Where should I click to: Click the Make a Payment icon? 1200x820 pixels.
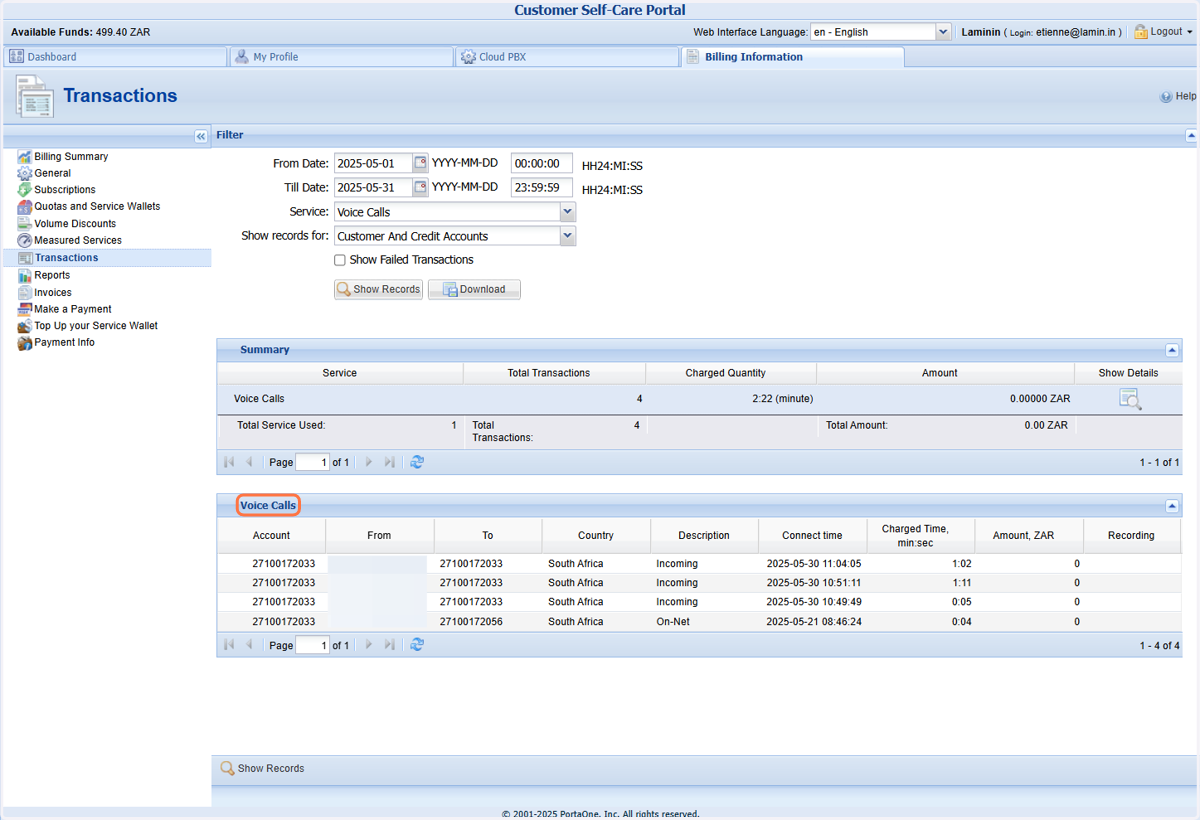(x=25, y=309)
